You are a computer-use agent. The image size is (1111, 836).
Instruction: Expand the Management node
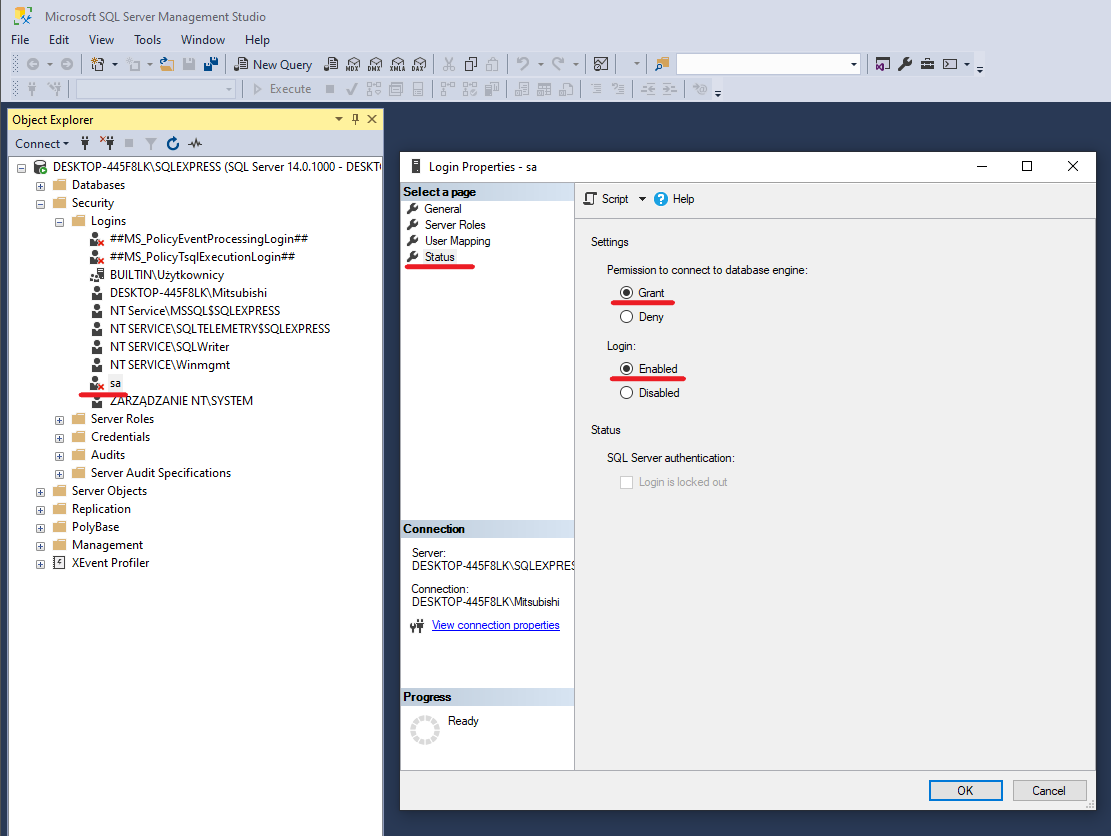[x=40, y=546]
